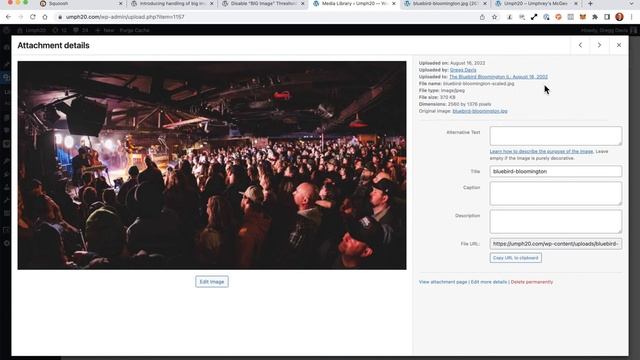Close the Squoosh tab
640x360 pixels.
click(120, 4)
